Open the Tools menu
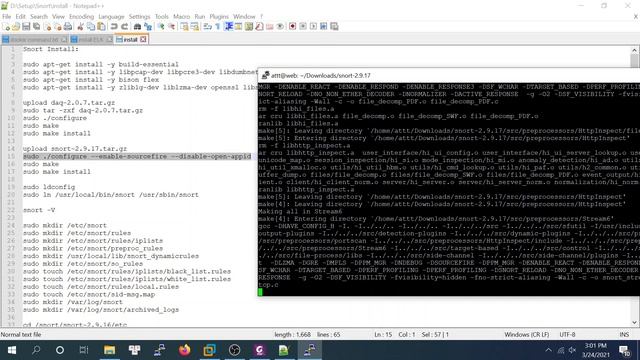640x360 pixels. tap(162, 16)
